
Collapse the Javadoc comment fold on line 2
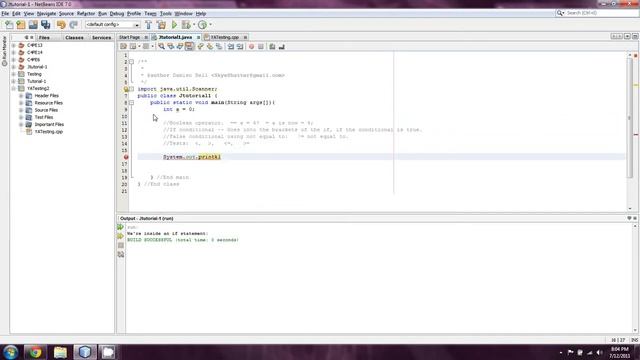131,62
